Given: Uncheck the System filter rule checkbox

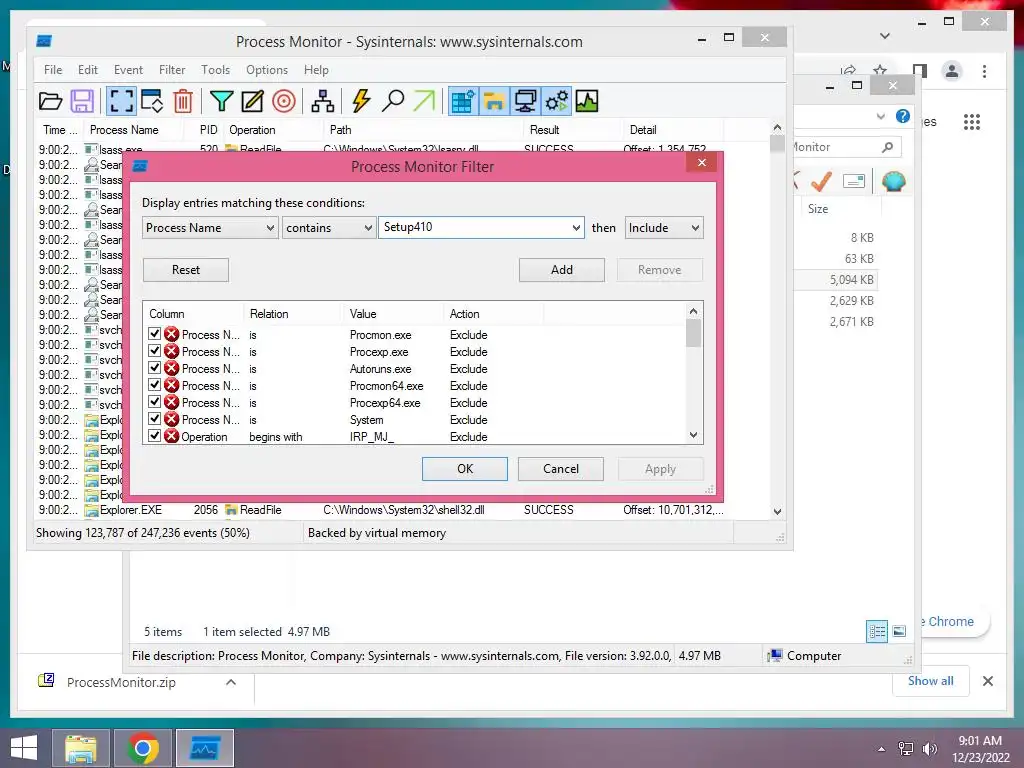Looking at the screenshot, I should (155, 419).
